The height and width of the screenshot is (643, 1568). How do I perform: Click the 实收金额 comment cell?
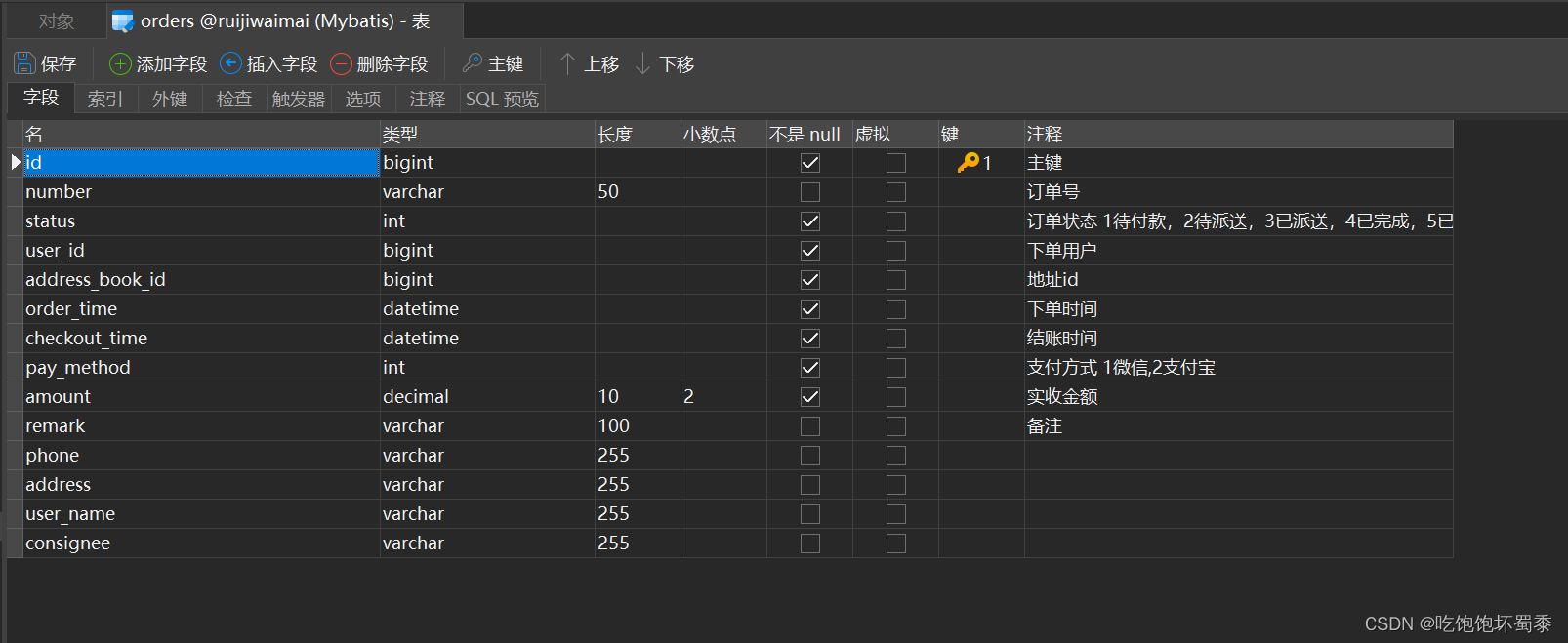click(1238, 397)
